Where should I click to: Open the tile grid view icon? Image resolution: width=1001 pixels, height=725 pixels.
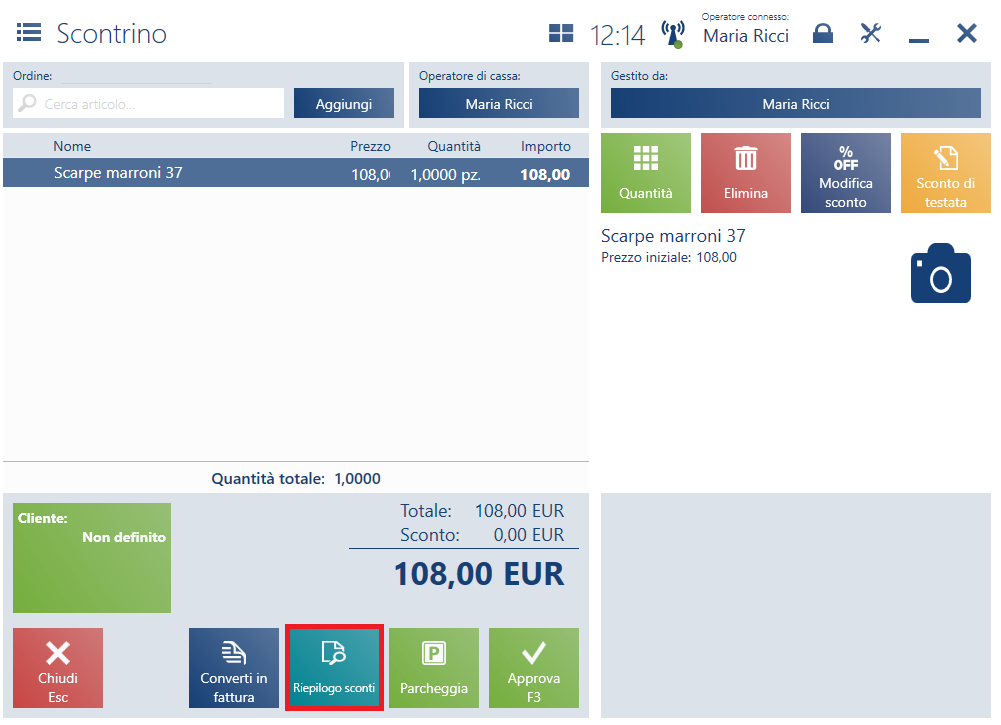tap(561, 34)
